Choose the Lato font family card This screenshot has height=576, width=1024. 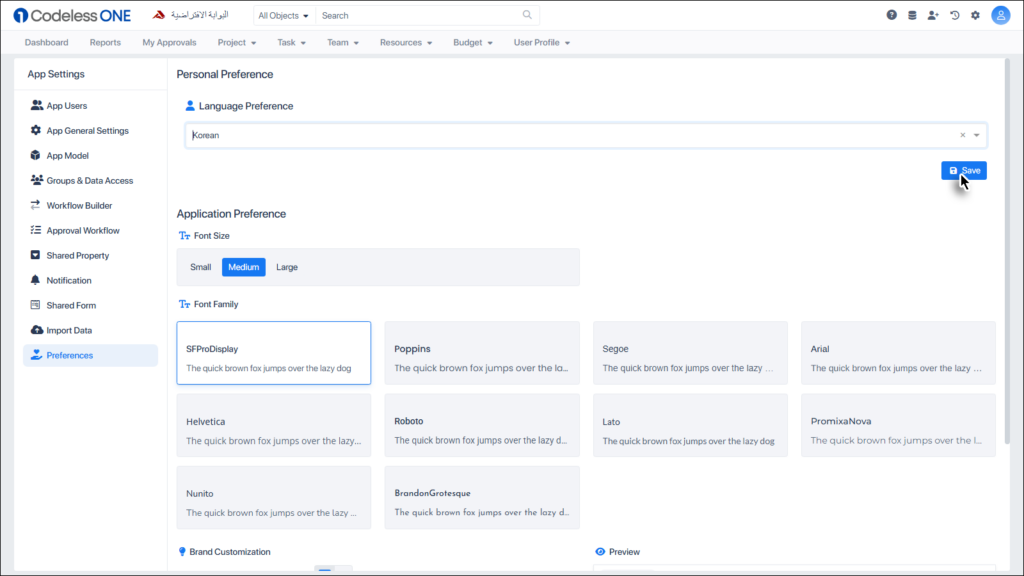click(x=690, y=425)
